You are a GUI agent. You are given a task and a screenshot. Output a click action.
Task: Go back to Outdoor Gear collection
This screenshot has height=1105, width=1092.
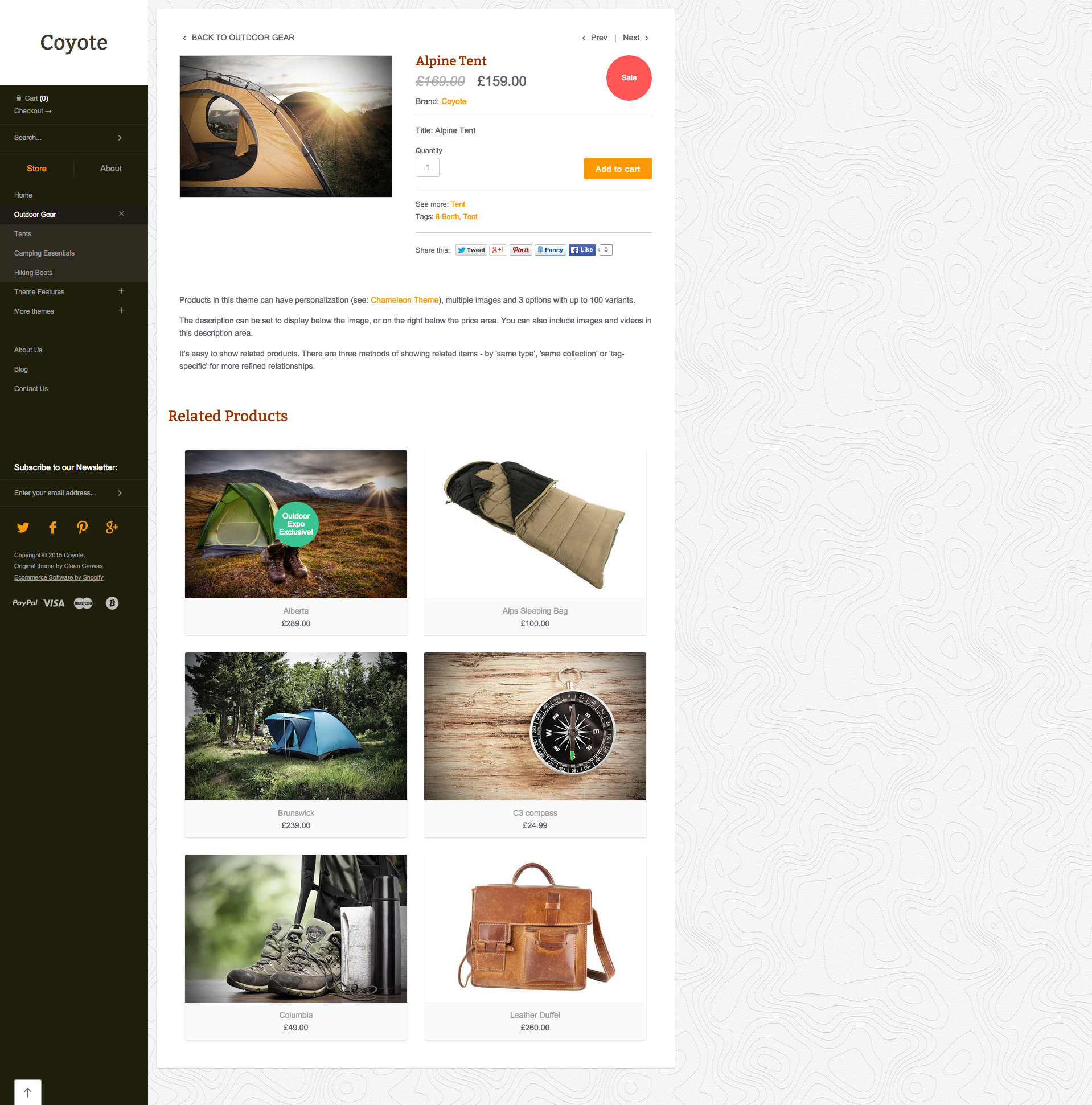coord(238,38)
